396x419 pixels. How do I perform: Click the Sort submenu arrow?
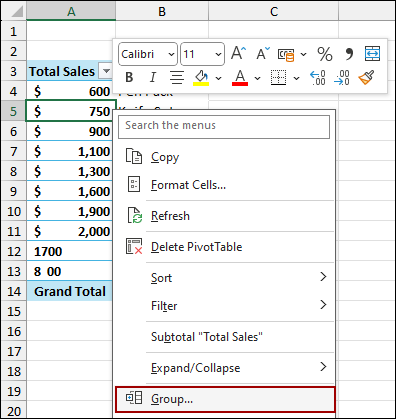click(x=323, y=276)
